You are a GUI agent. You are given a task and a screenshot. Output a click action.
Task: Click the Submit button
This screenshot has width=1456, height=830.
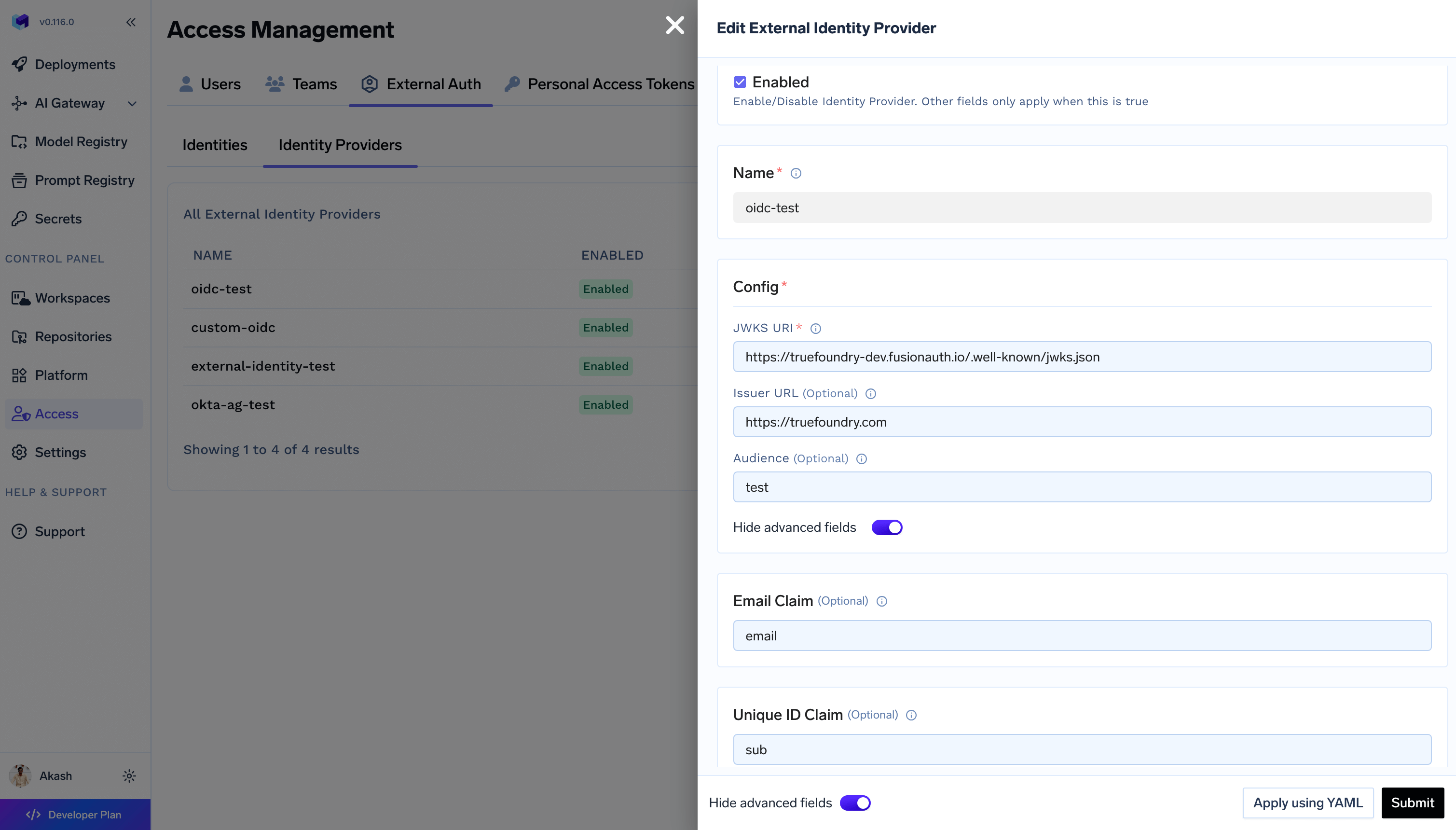tap(1412, 802)
